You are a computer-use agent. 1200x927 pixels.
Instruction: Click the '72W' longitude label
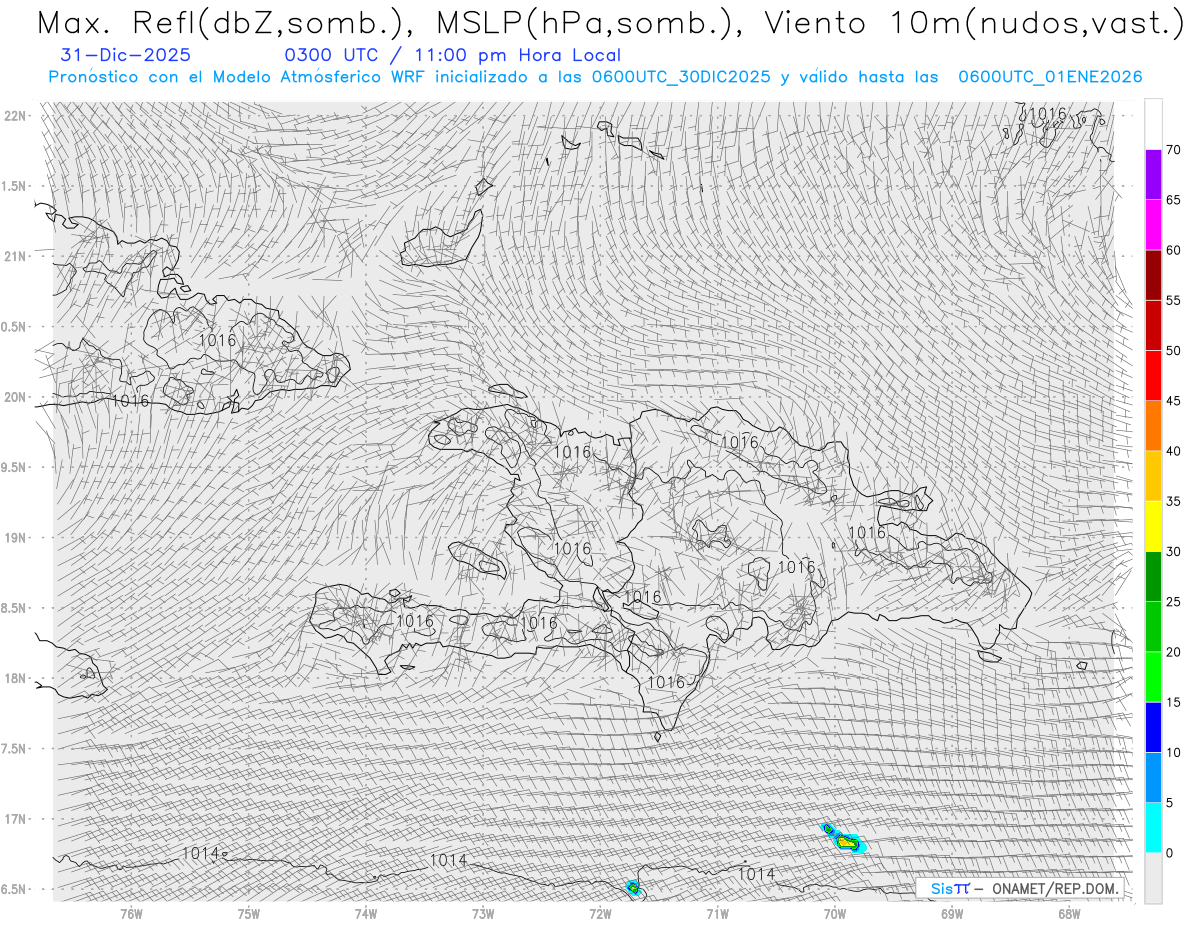pos(600,913)
